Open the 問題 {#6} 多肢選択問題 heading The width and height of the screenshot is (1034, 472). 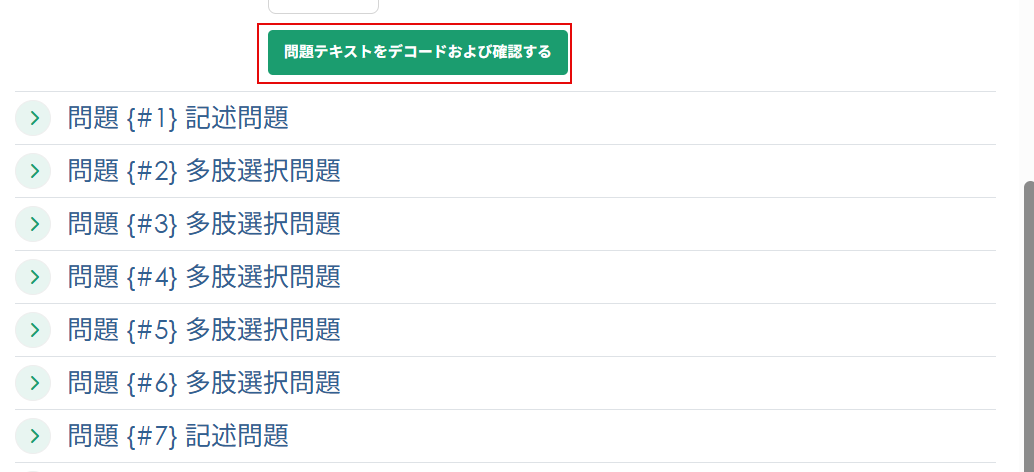(x=204, y=383)
